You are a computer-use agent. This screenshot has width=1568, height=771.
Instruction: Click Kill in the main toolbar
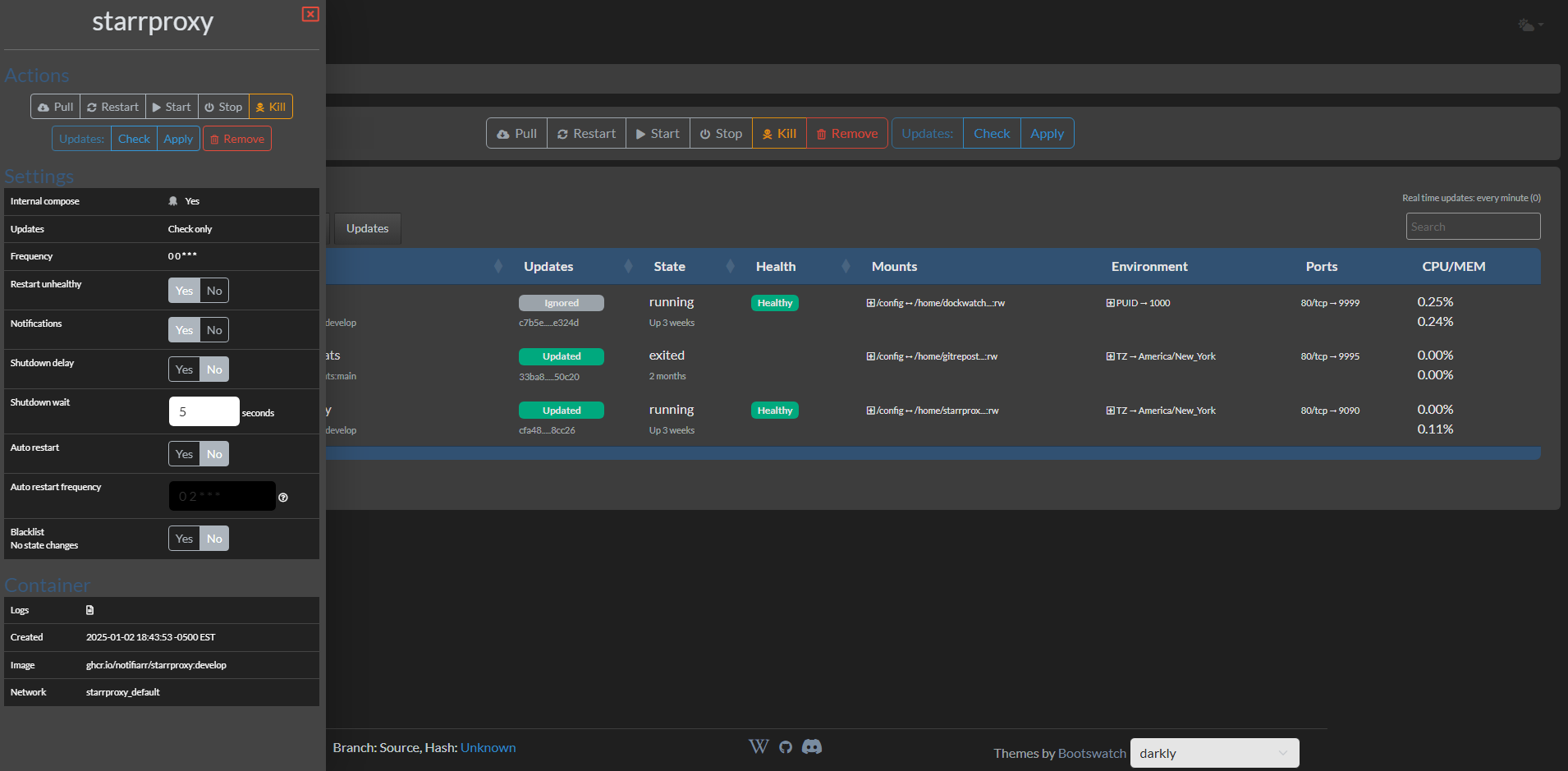coord(779,134)
